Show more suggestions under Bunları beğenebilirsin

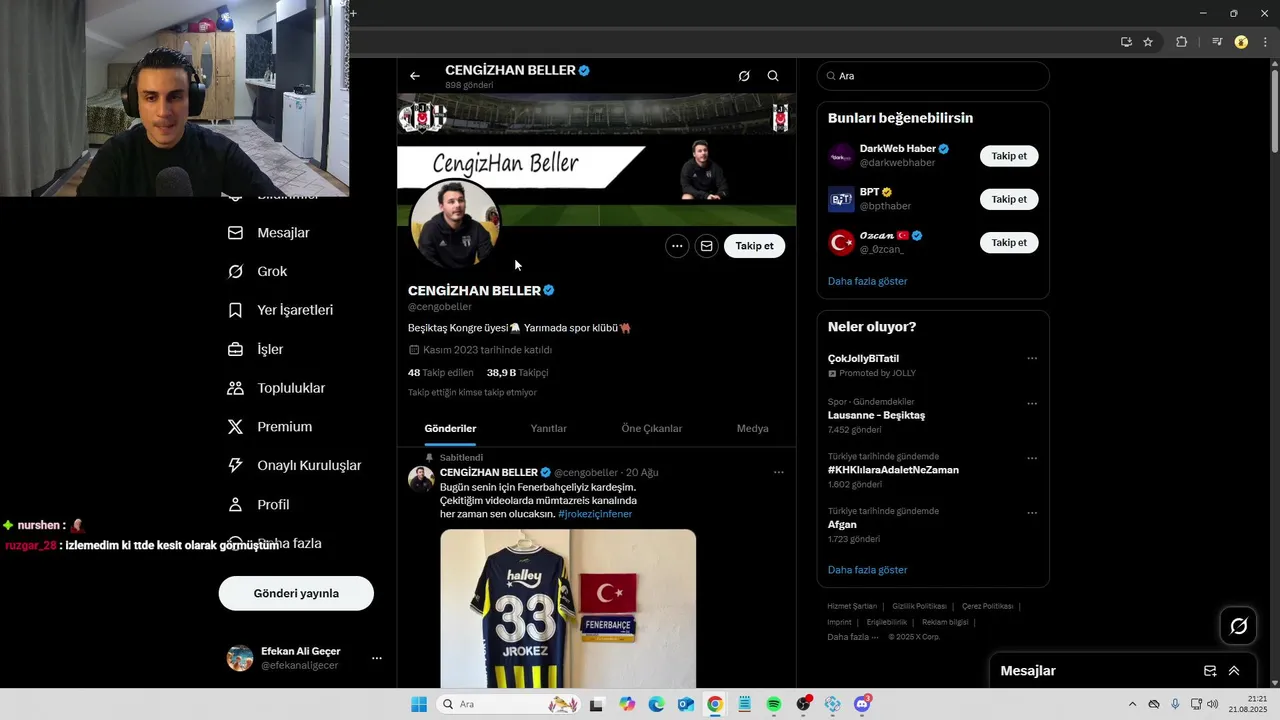(x=867, y=281)
